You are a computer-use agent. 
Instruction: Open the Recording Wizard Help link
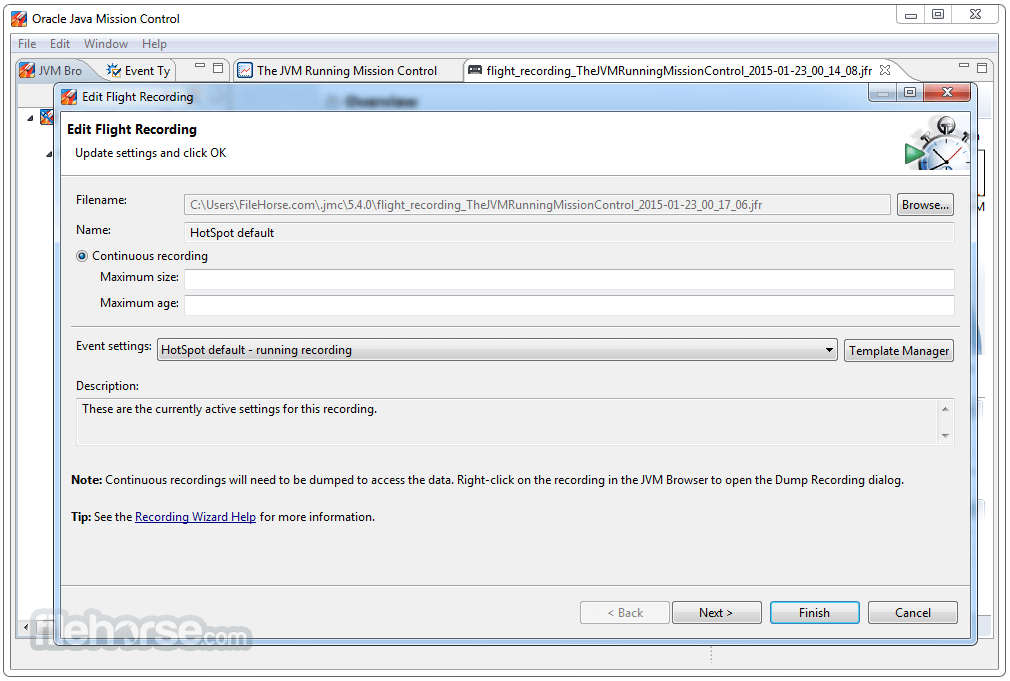coord(195,517)
